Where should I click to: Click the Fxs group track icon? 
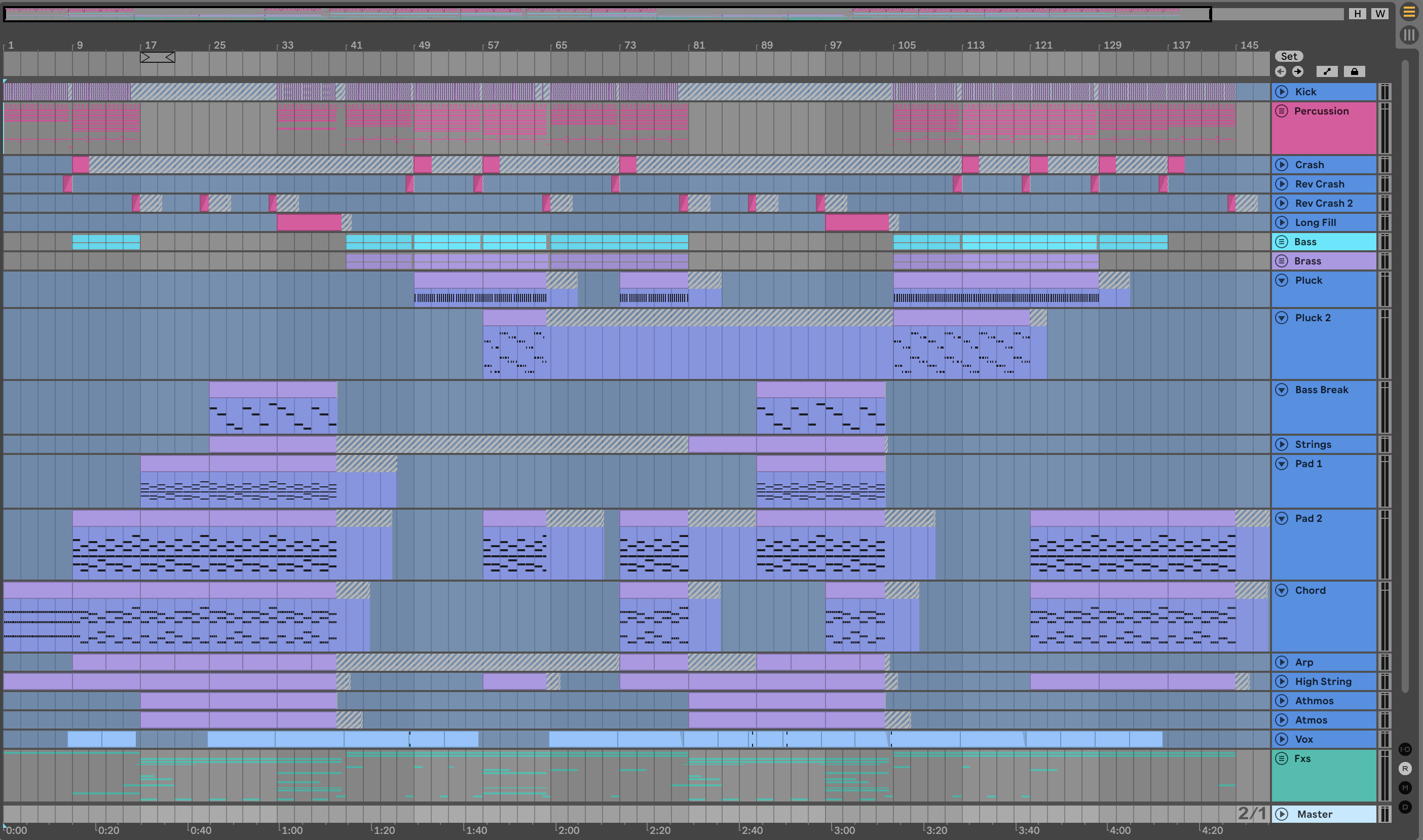(1282, 758)
